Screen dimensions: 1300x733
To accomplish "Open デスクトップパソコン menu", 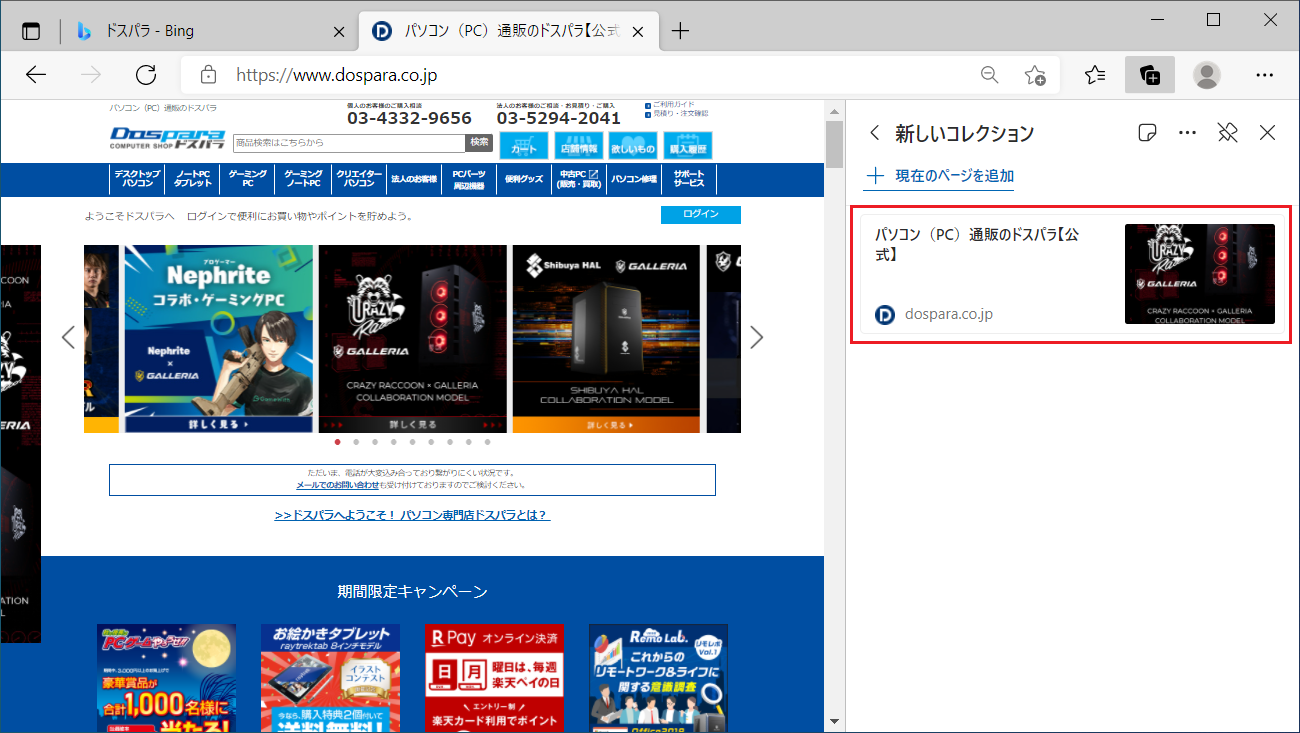I will pyautogui.click(x=137, y=179).
